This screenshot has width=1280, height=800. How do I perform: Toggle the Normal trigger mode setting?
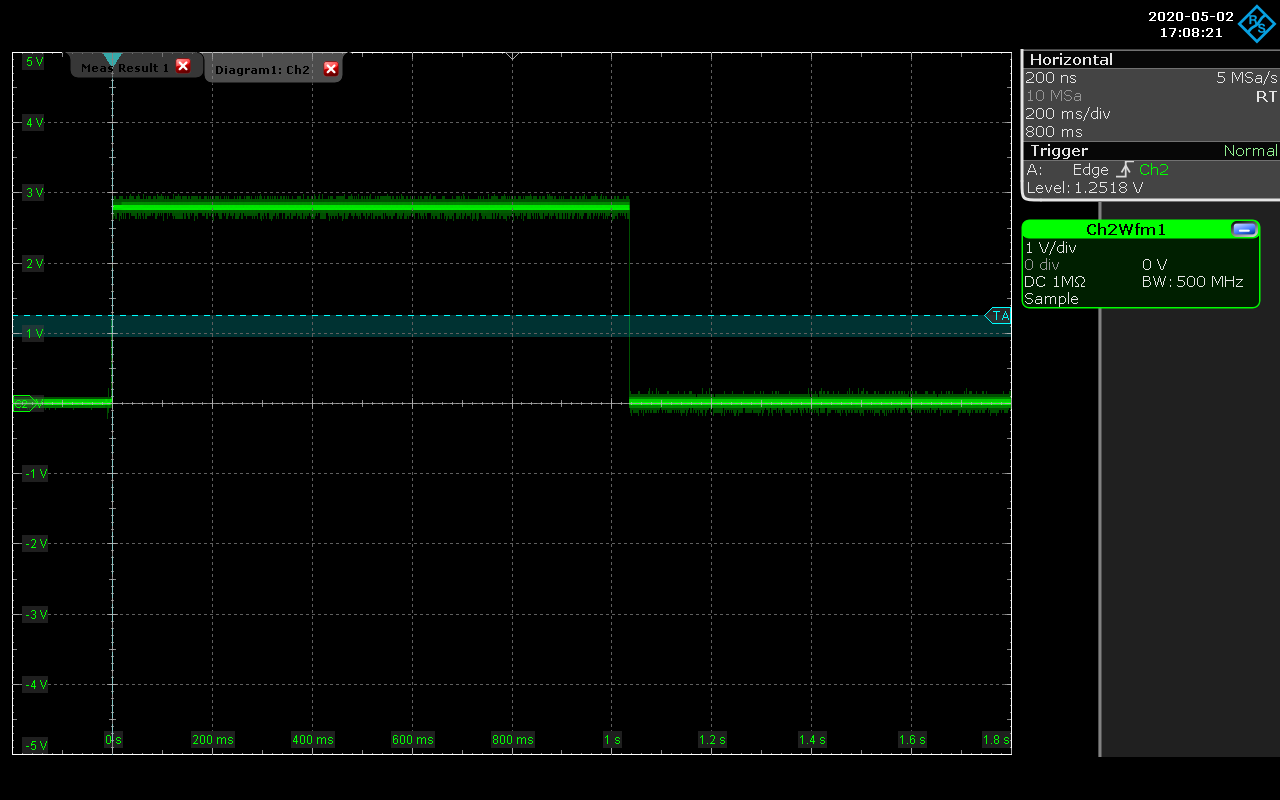[x=1251, y=150]
